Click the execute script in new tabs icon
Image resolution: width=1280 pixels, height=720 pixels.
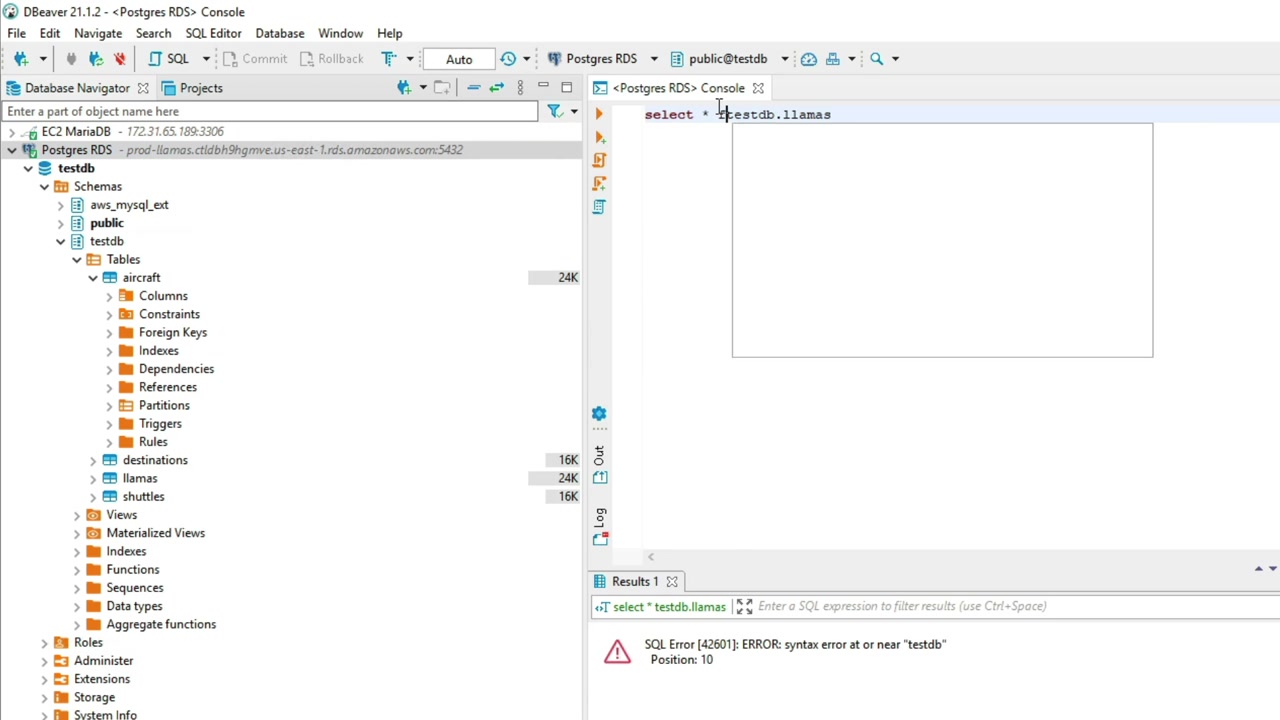[599, 183]
